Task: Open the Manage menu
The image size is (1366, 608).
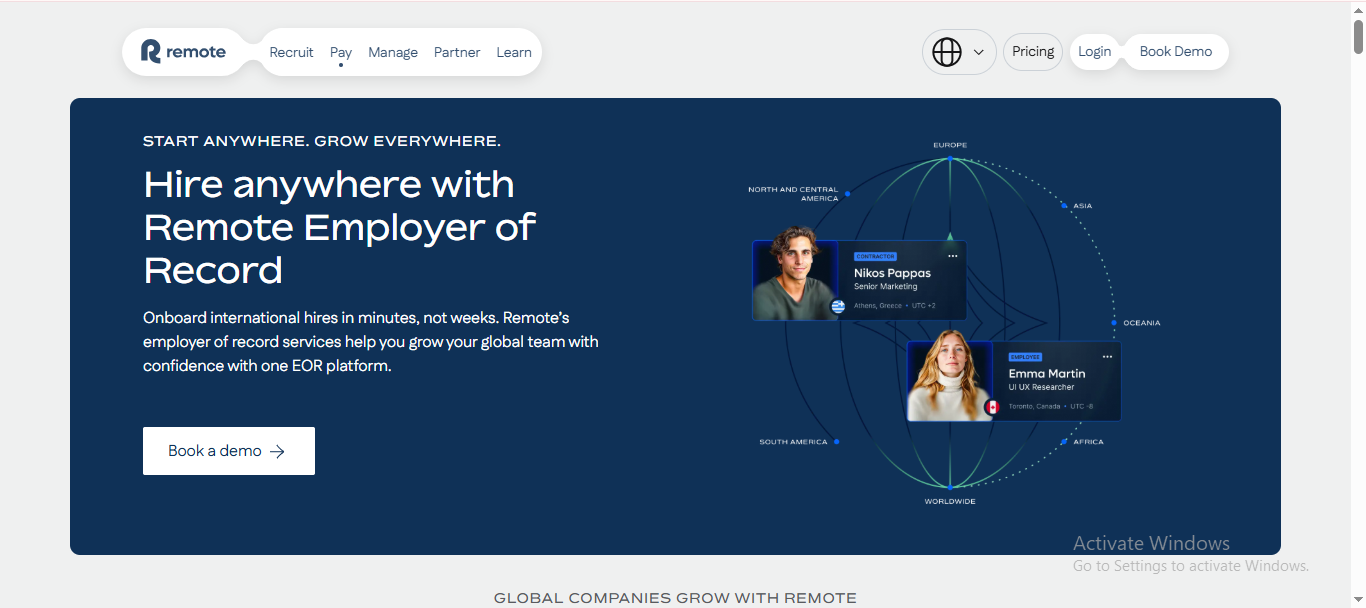Action: pyautogui.click(x=393, y=52)
